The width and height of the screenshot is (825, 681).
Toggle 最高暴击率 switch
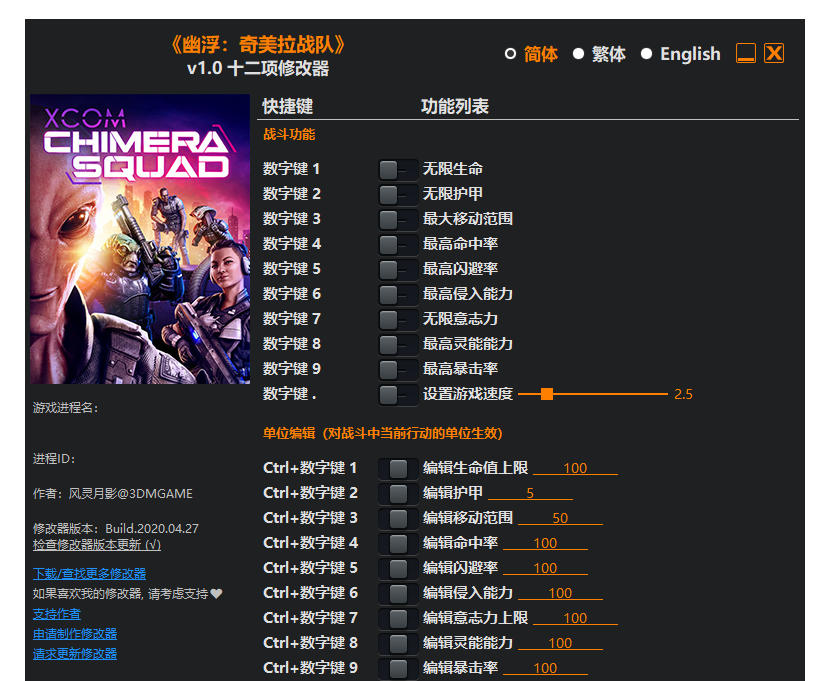(x=398, y=369)
